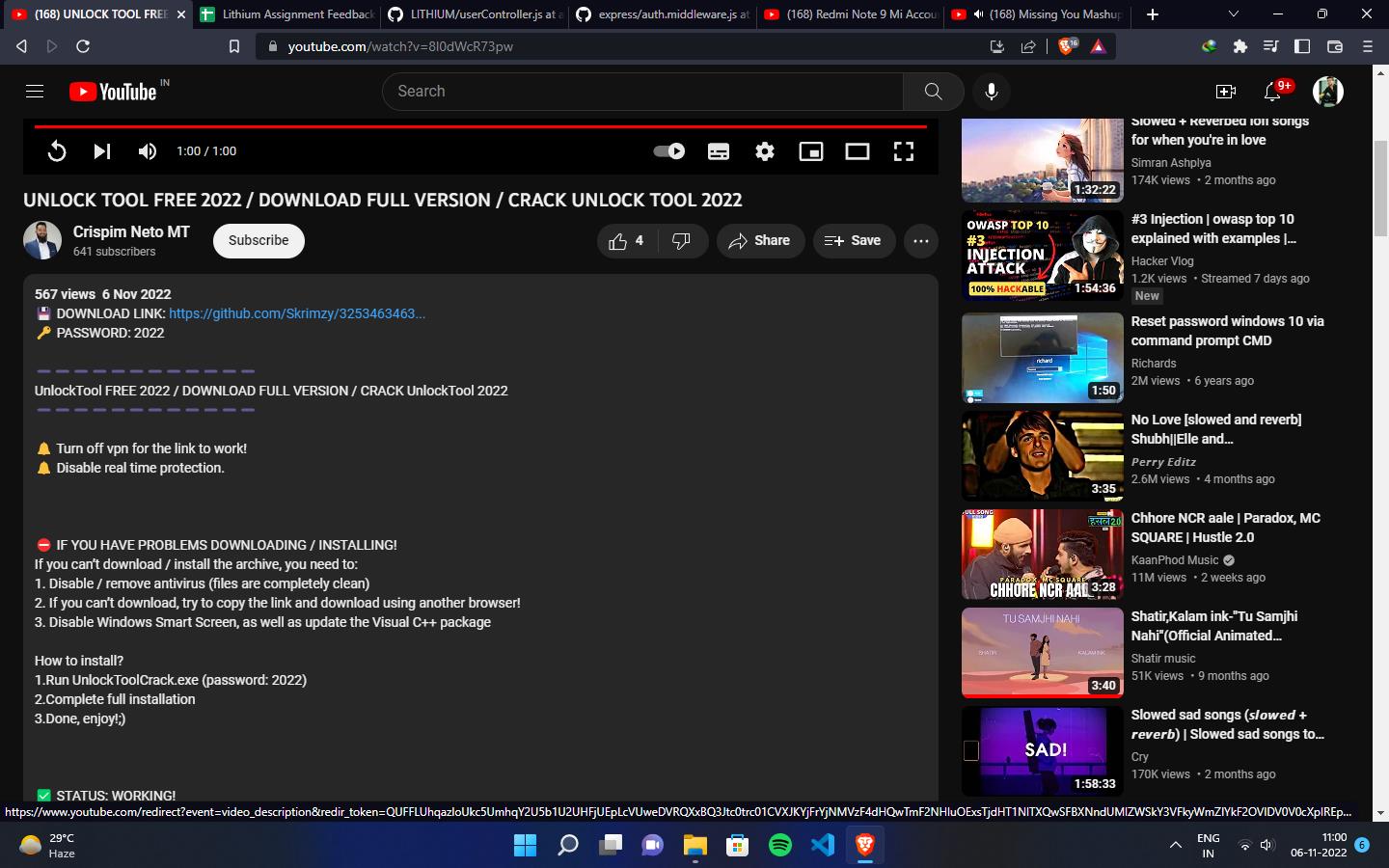1389x868 pixels.
Task: Open the YouTube notifications bell
Action: 1272,92
